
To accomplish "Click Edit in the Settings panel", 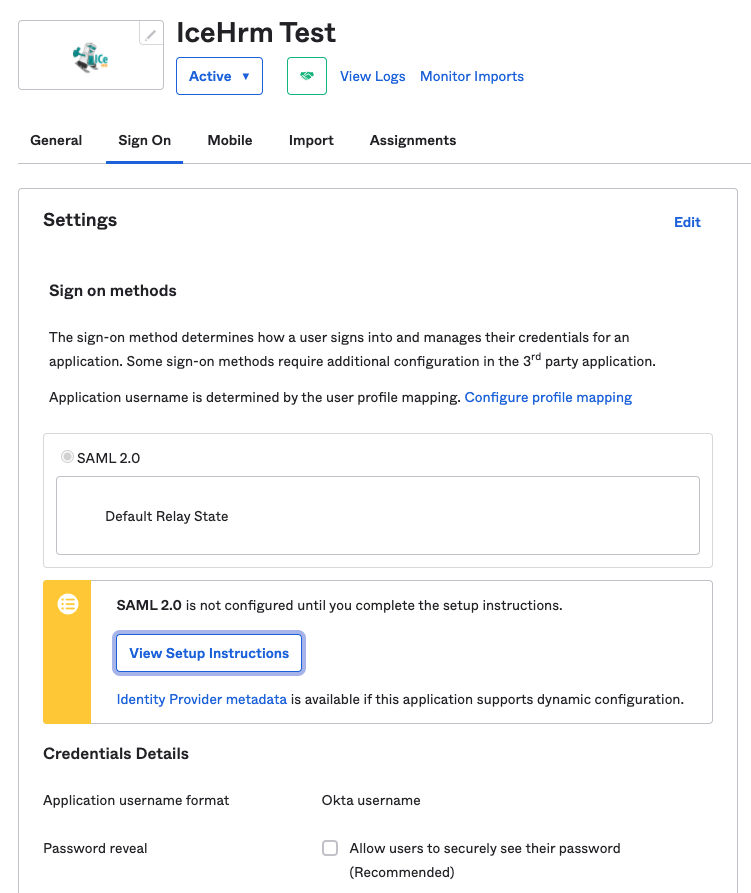I will (687, 222).
